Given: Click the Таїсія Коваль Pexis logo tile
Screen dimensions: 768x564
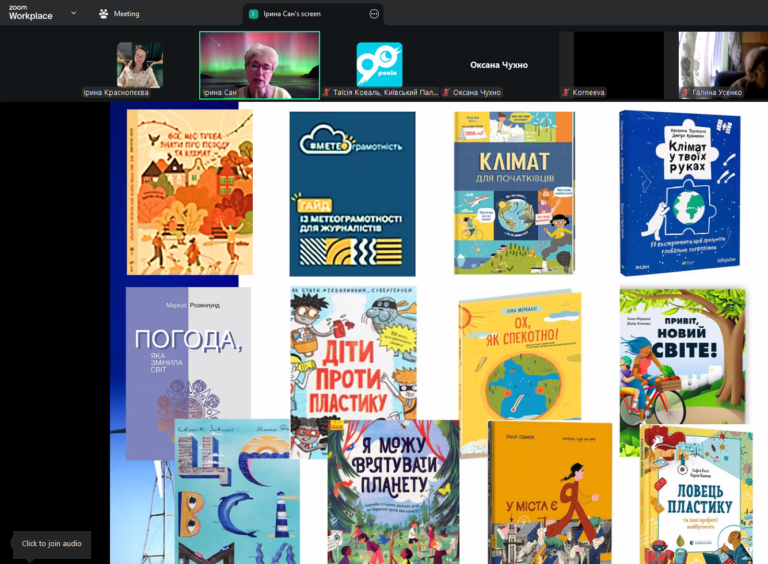Looking at the screenshot, I should [379, 63].
